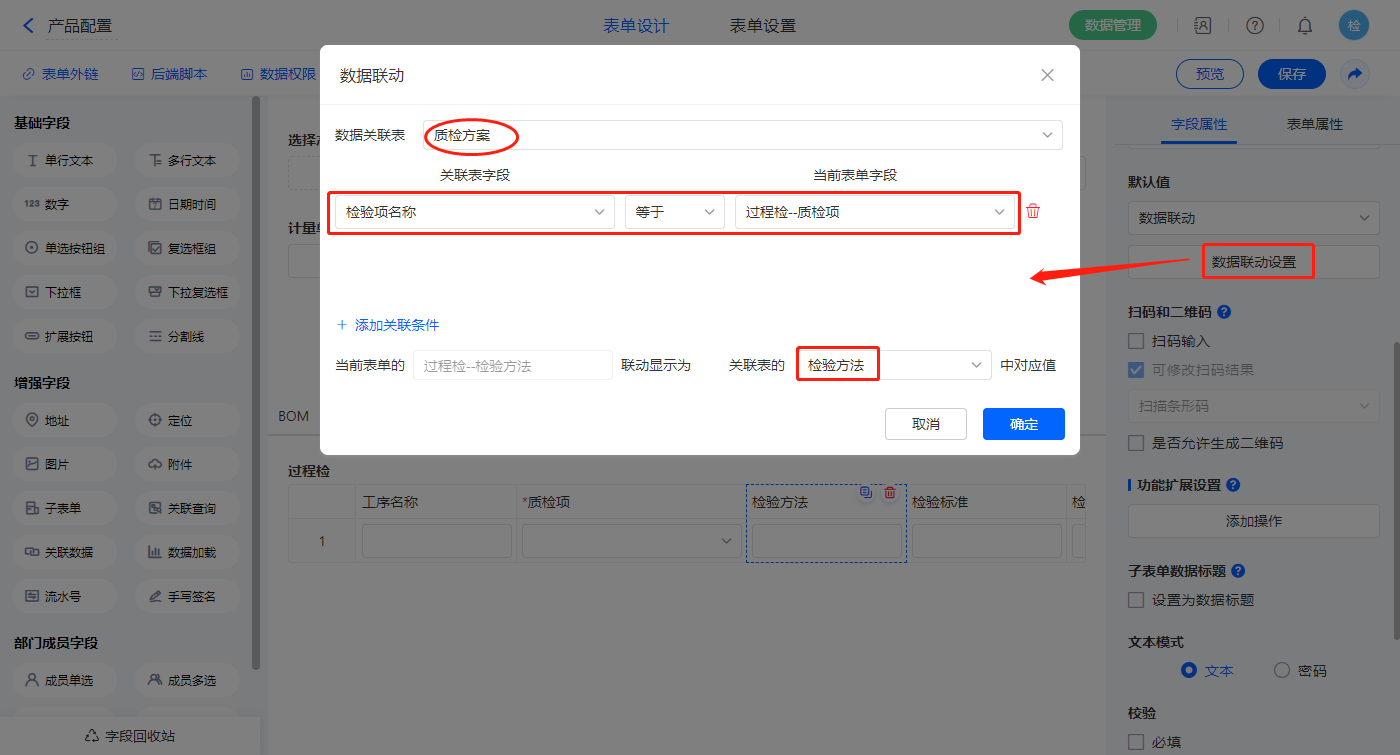
Task: Click the help question mark icon in header
Action: [x=1254, y=25]
